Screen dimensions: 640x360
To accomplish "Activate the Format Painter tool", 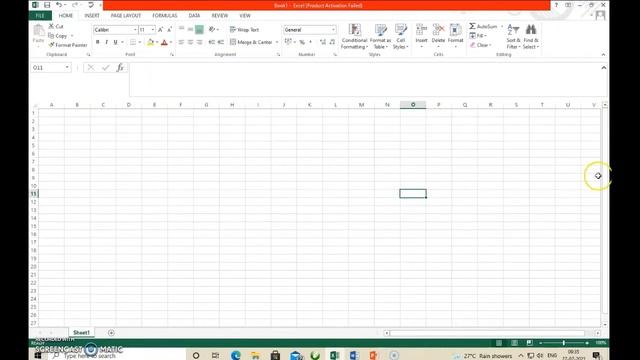I will 68,45.
